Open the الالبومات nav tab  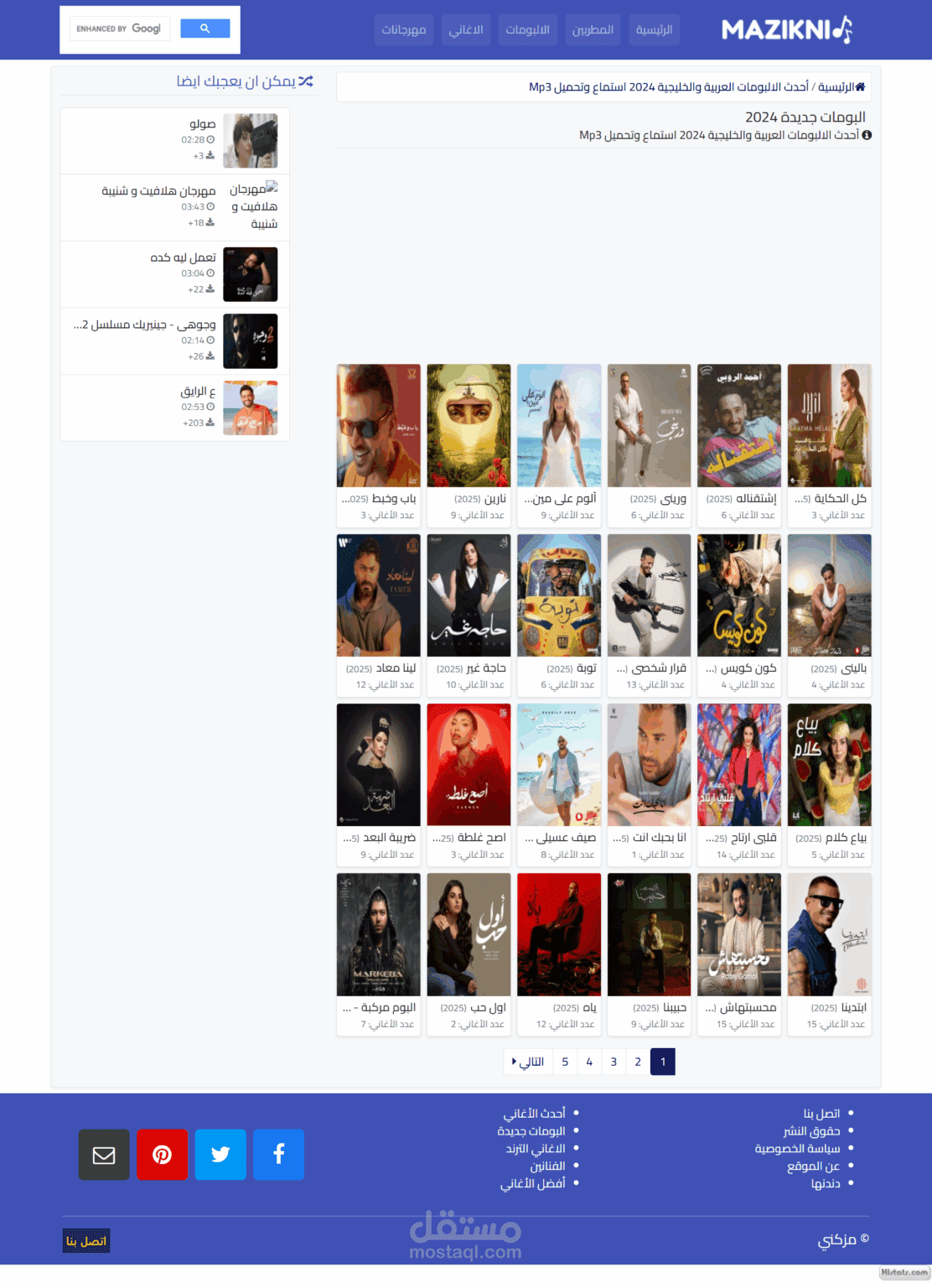point(527,29)
